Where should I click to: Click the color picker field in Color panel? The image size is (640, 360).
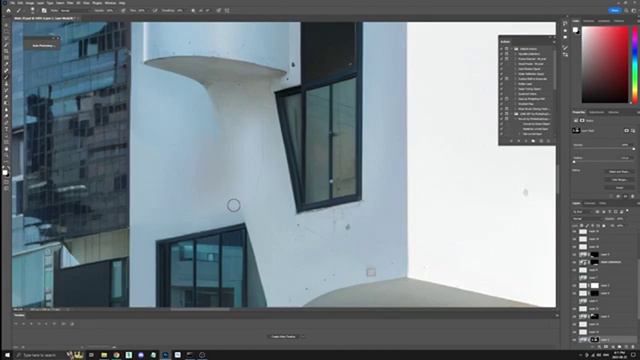605,64
